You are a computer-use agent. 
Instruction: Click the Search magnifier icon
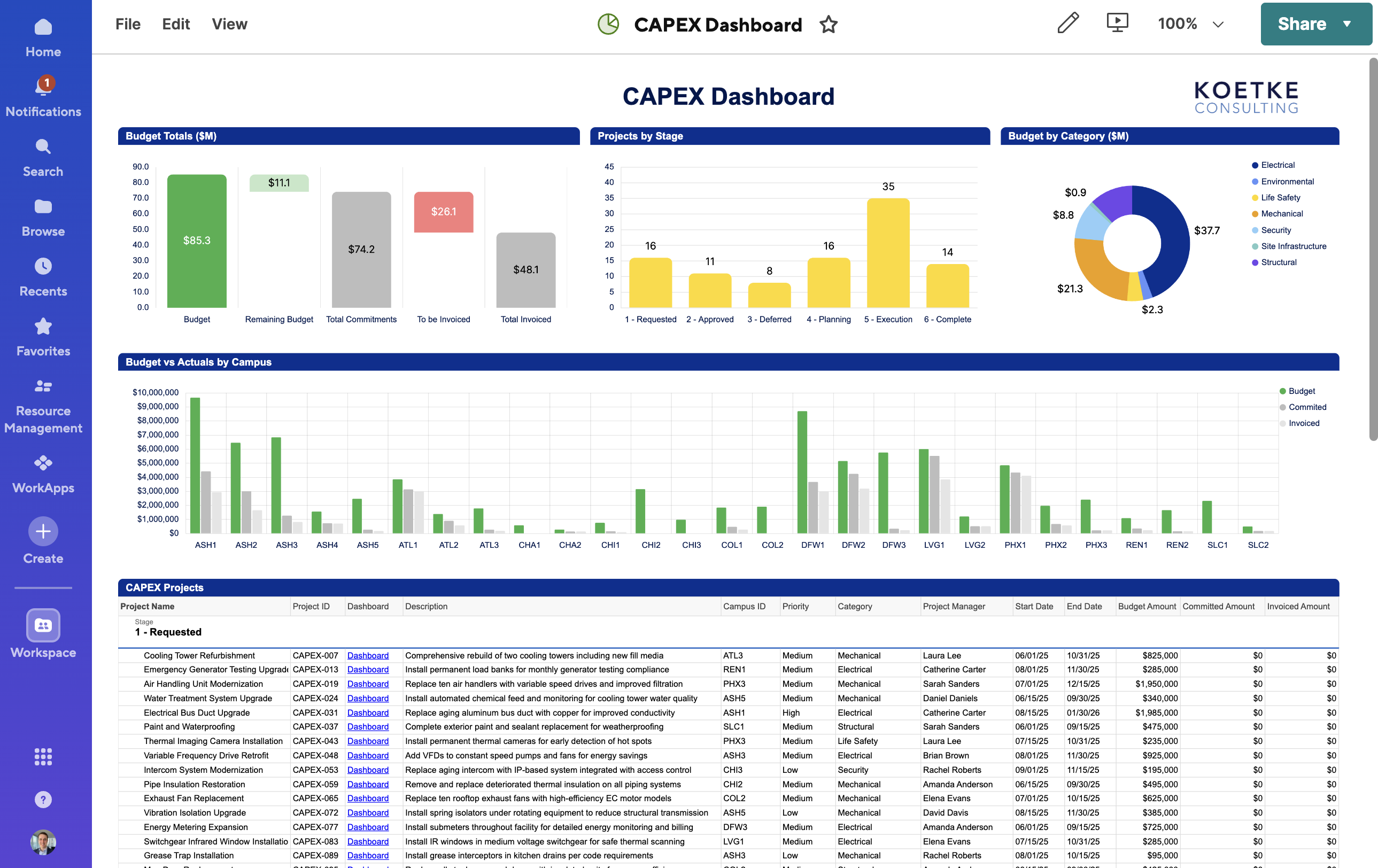pos(43,147)
